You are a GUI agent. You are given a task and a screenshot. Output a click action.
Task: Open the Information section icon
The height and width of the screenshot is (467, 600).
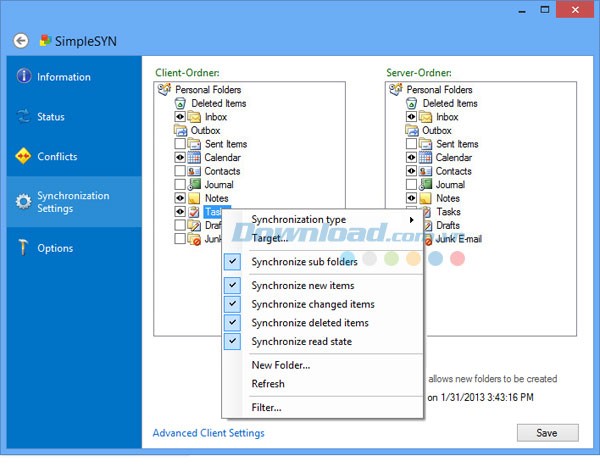(23, 78)
